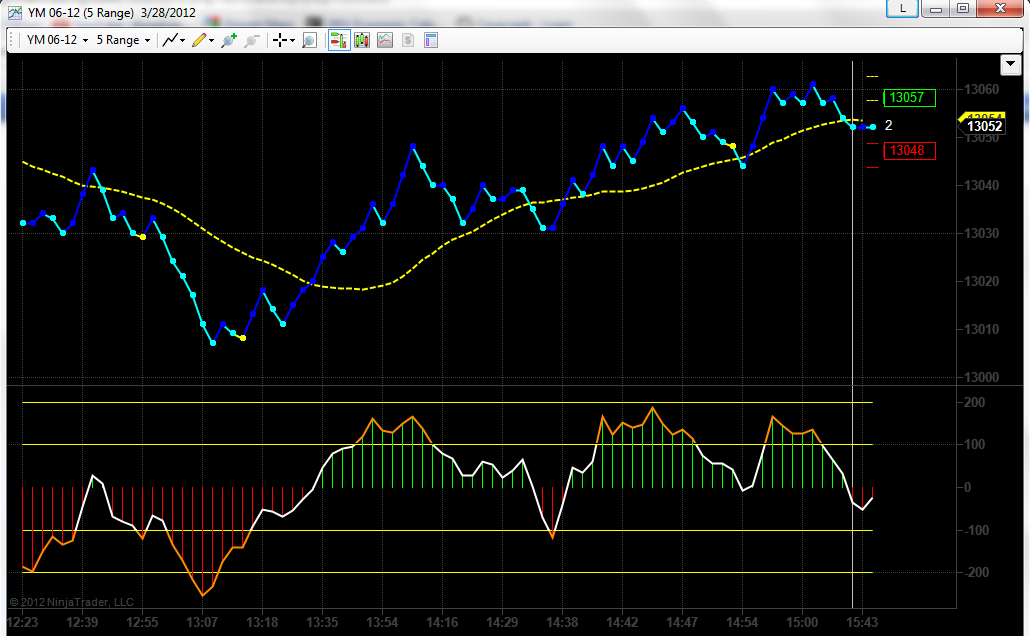Click the 14:16 time axis label
The height and width of the screenshot is (636, 1030).
pos(442,622)
